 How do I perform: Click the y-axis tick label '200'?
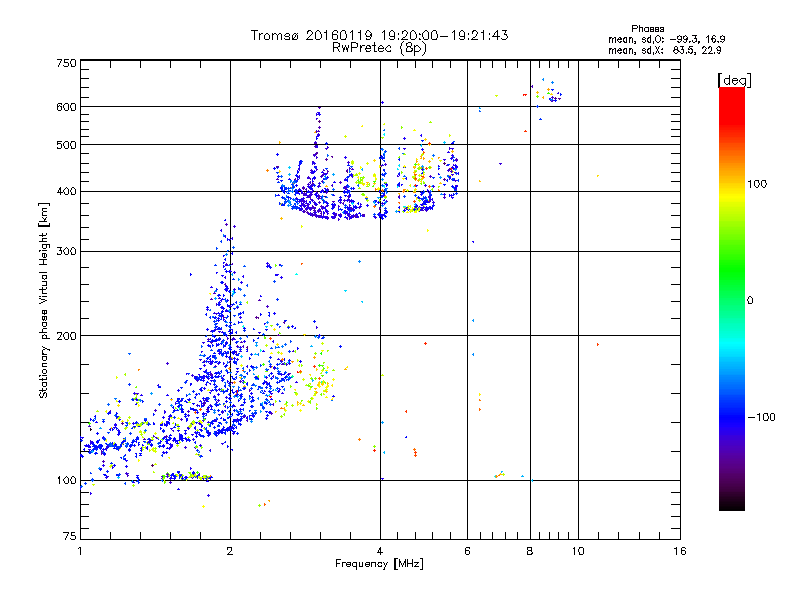pyautogui.click(x=66, y=336)
